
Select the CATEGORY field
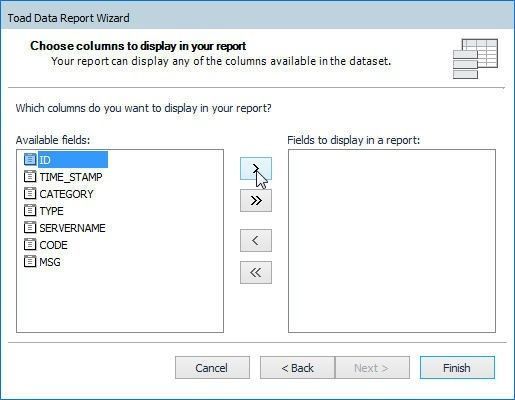coord(66,194)
